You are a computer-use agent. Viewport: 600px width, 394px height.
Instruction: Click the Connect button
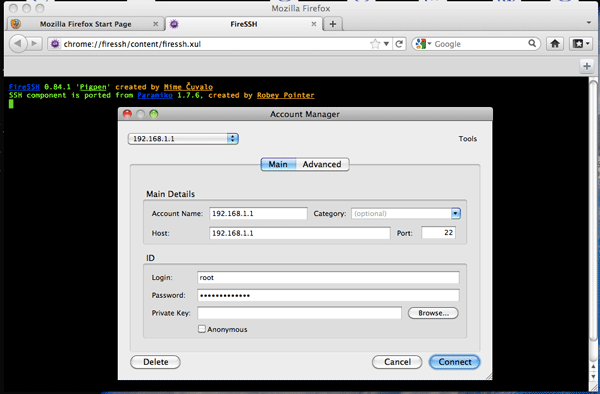pyautogui.click(x=455, y=362)
